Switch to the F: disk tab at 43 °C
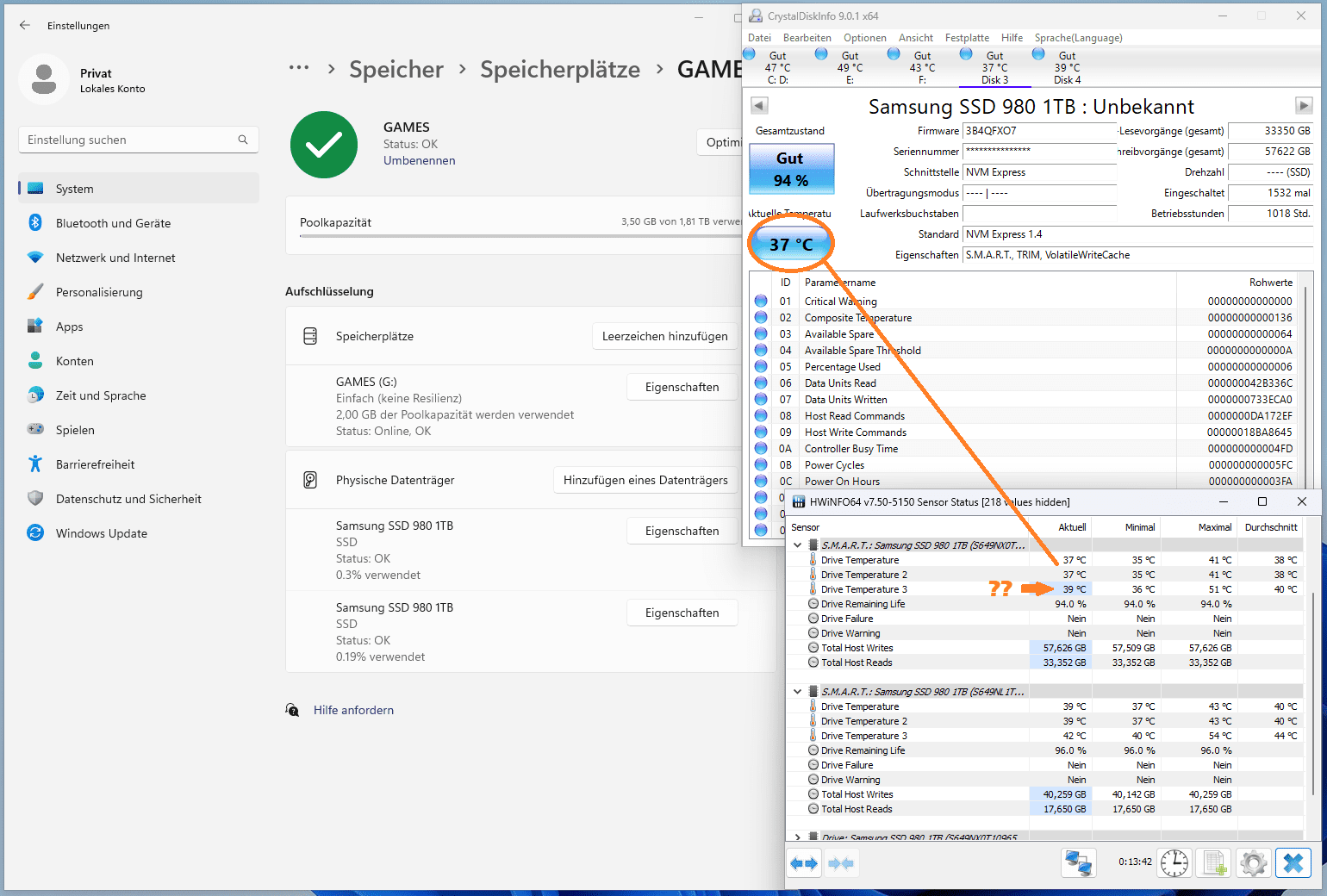 [922, 67]
